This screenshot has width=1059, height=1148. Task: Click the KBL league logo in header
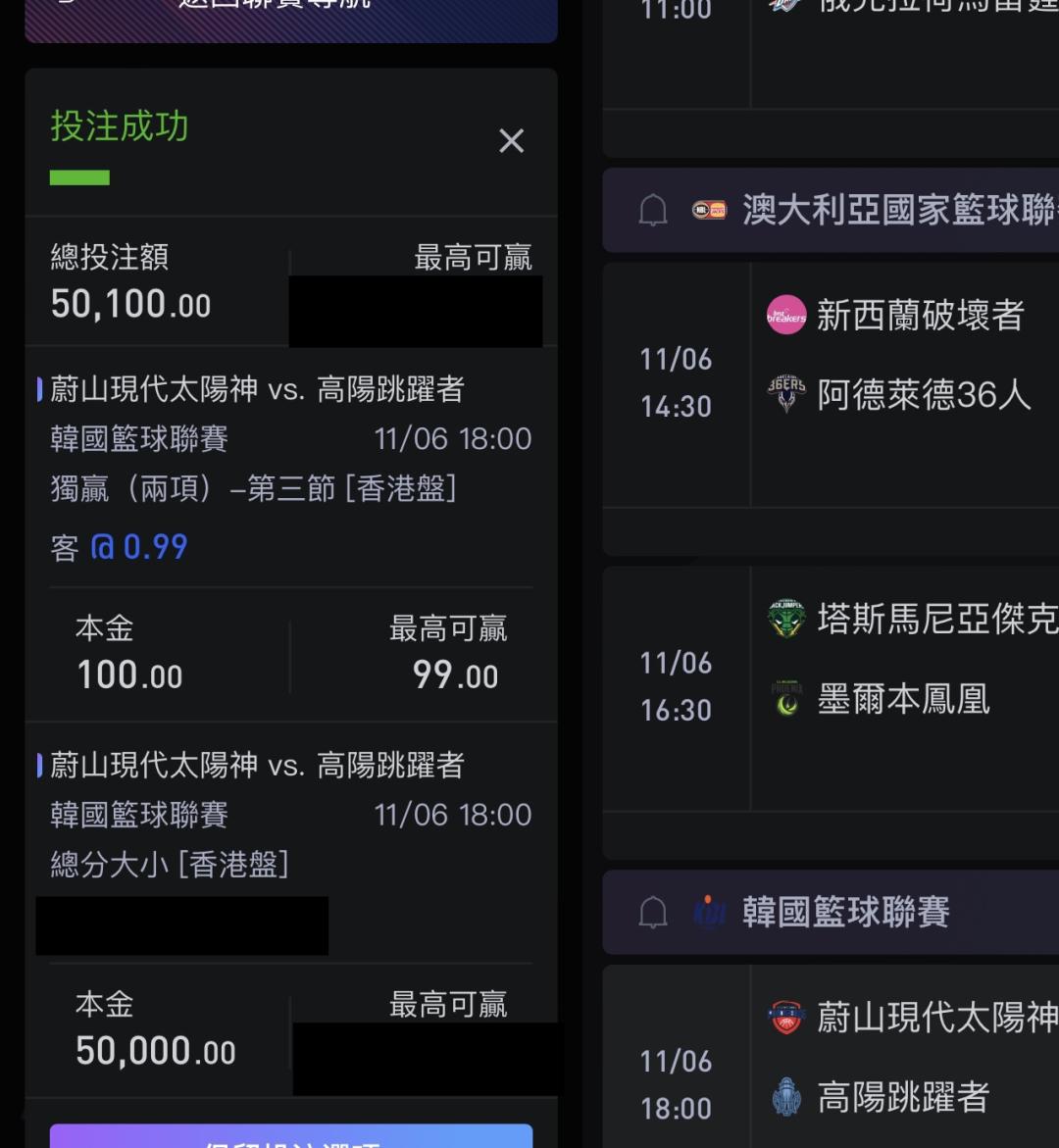(709, 913)
